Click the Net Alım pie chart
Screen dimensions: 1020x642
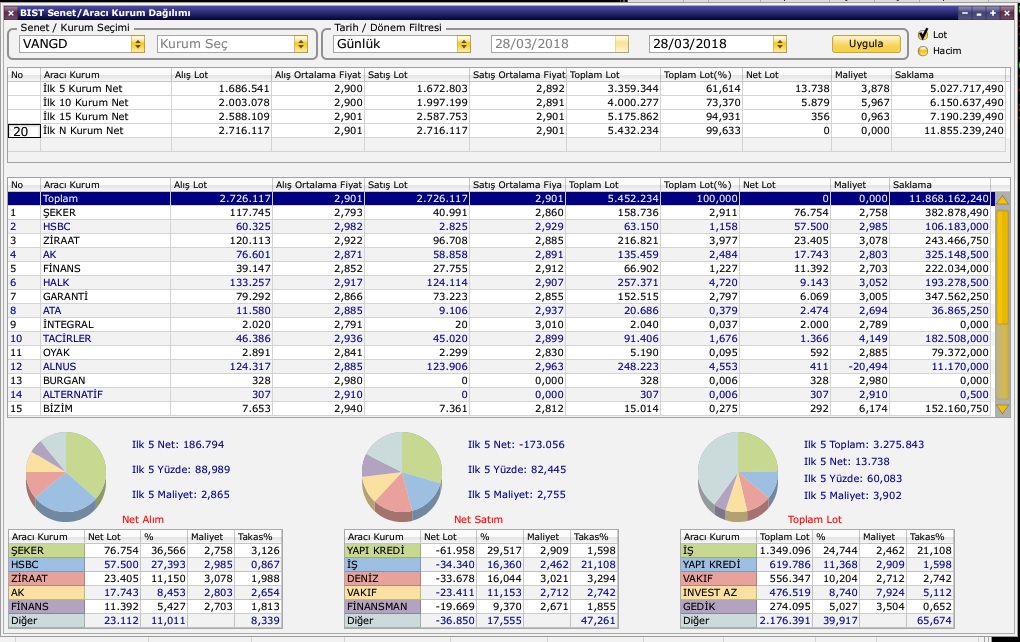coord(66,475)
